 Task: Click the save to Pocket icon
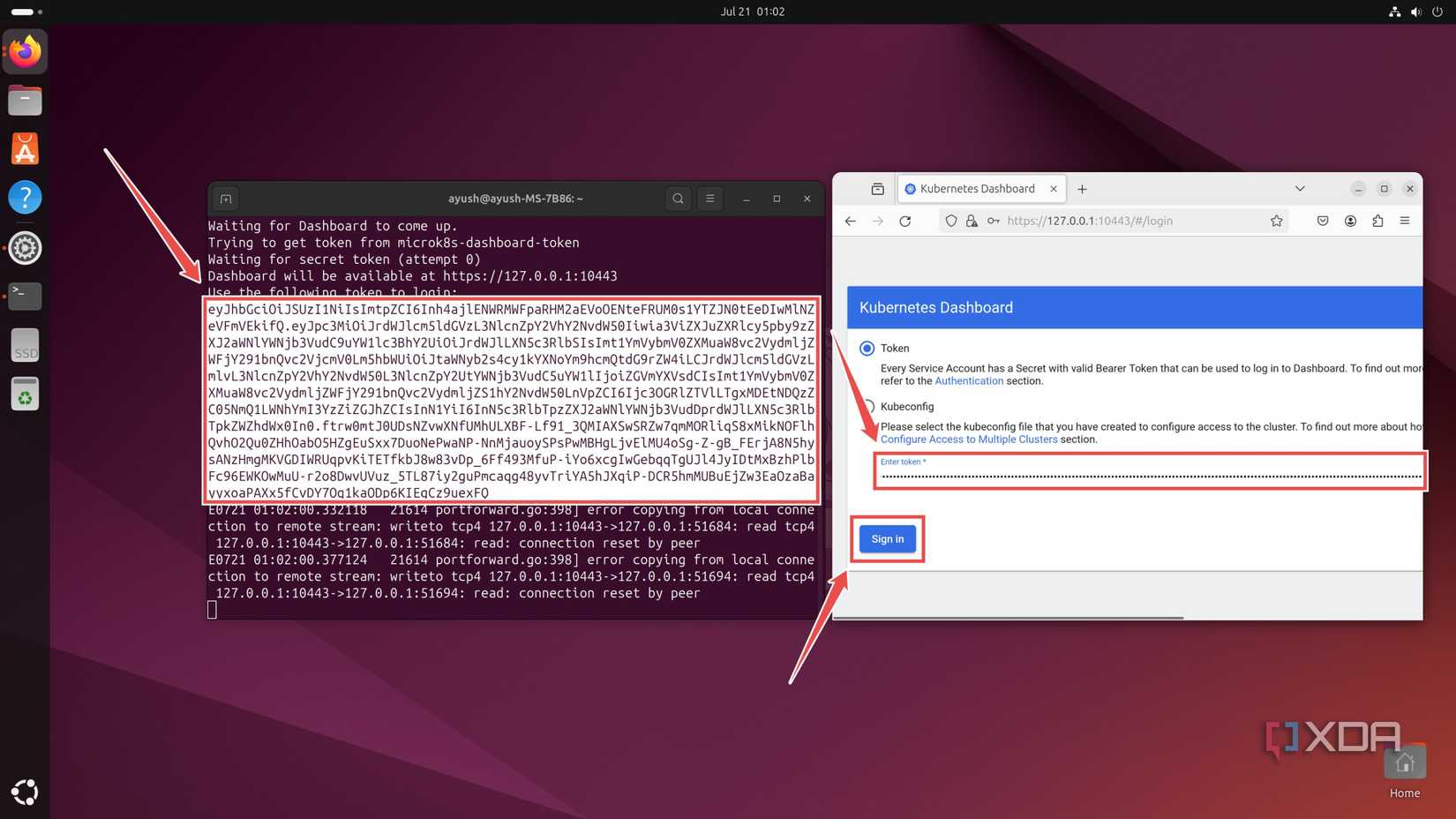pos(1323,222)
